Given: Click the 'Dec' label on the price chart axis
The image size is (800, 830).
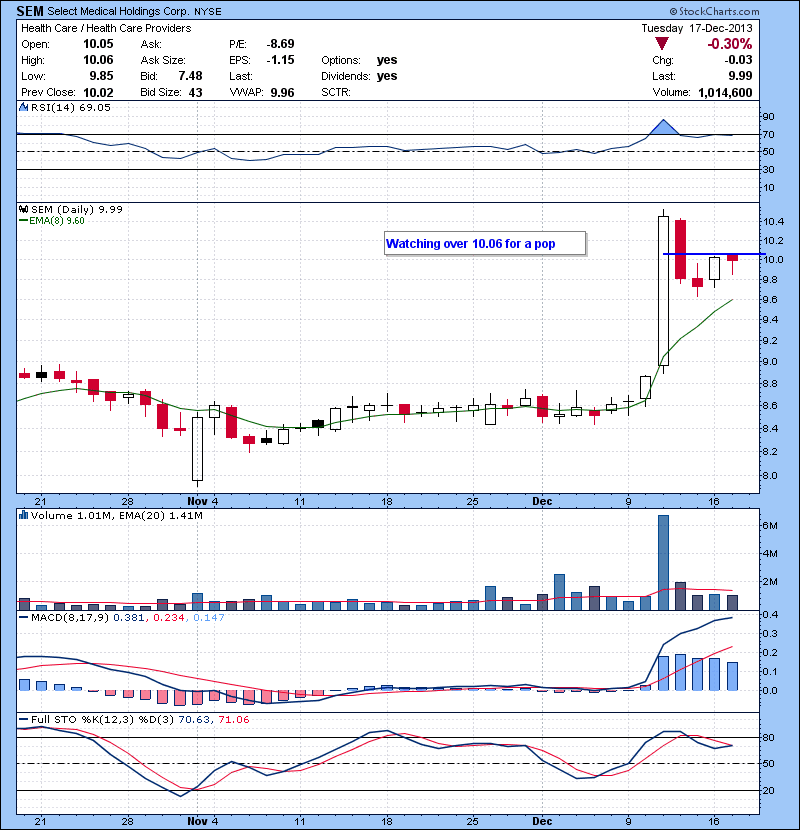Looking at the screenshot, I should coord(542,501).
